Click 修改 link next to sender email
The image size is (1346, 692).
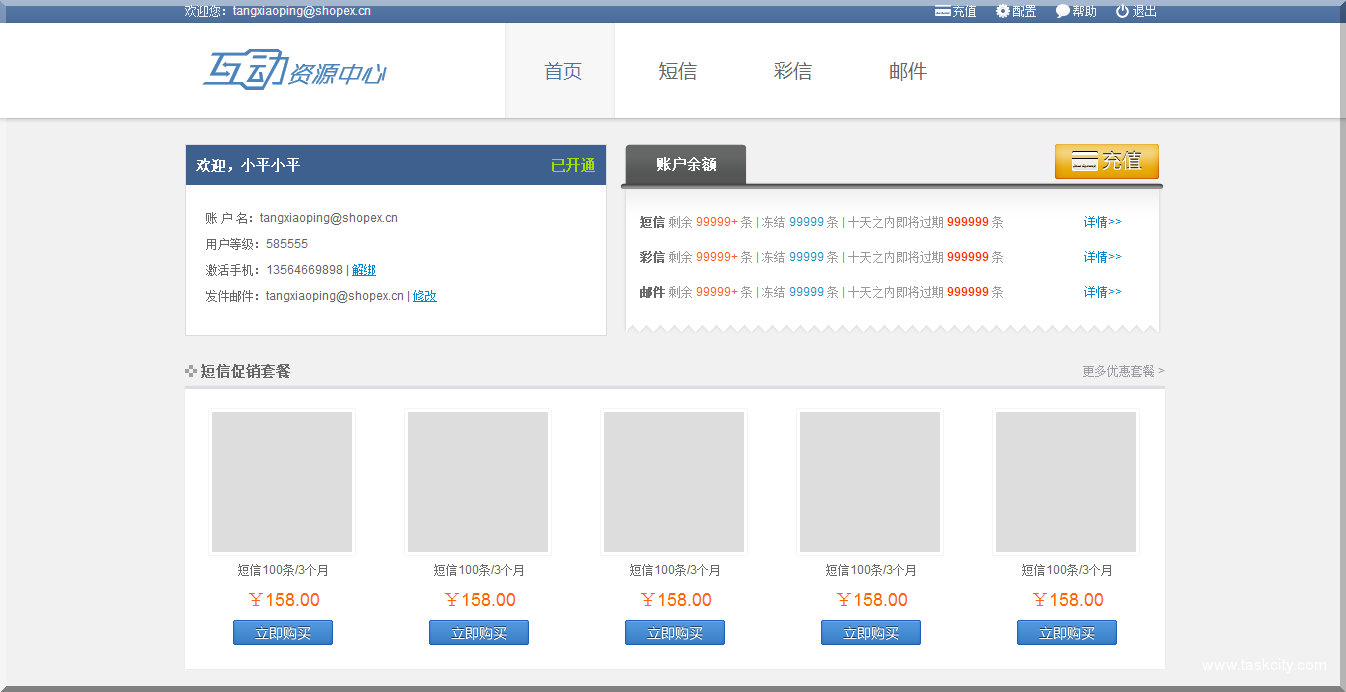[x=425, y=296]
